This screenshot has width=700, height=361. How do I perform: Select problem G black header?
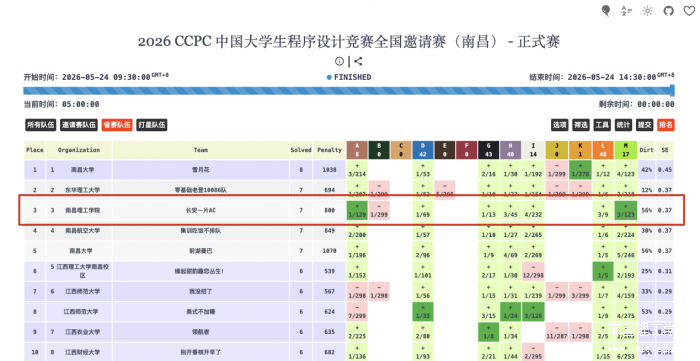point(488,150)
